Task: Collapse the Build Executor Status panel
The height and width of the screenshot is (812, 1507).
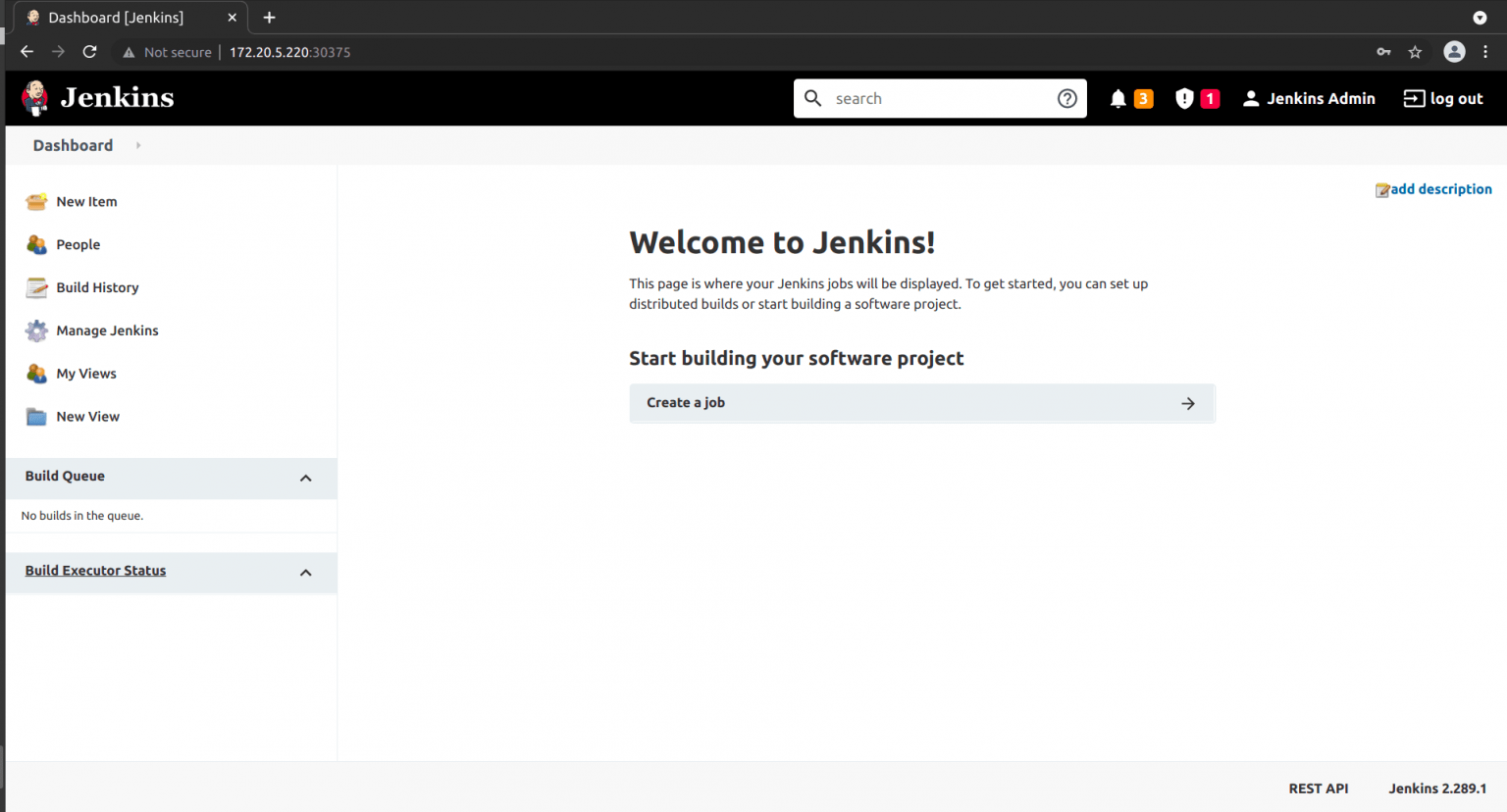Action: (x=305, y=573)
